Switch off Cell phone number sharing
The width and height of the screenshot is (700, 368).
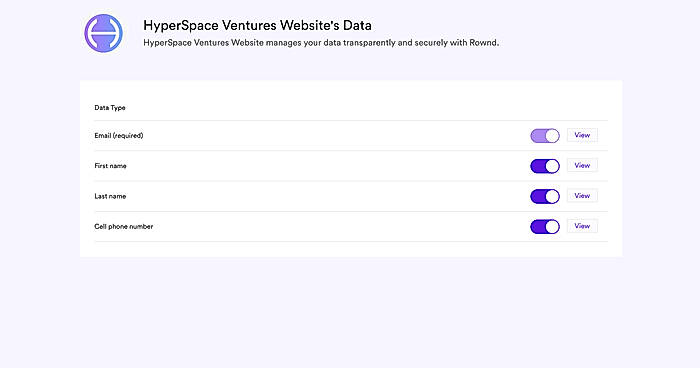(545, 227)
